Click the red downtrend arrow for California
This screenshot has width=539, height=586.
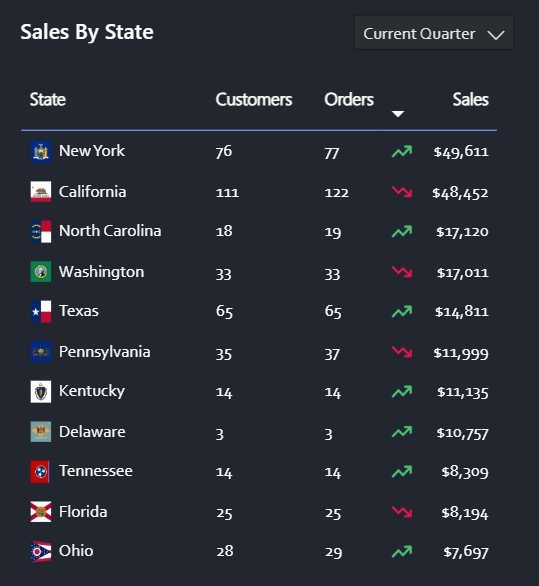click(402, 192)
